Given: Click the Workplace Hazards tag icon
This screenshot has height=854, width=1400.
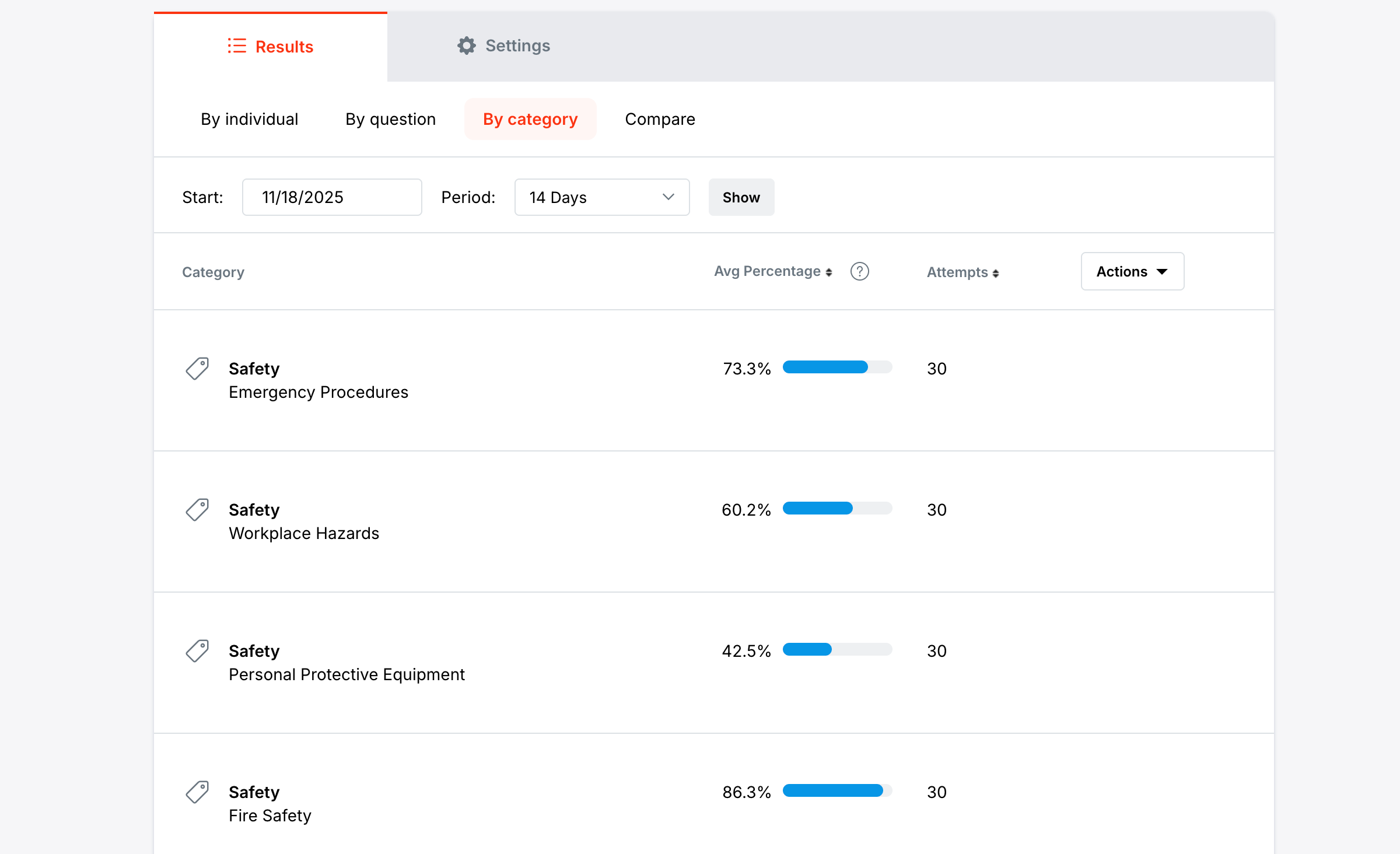Looking at the screenshot, I should coord(197,510).
